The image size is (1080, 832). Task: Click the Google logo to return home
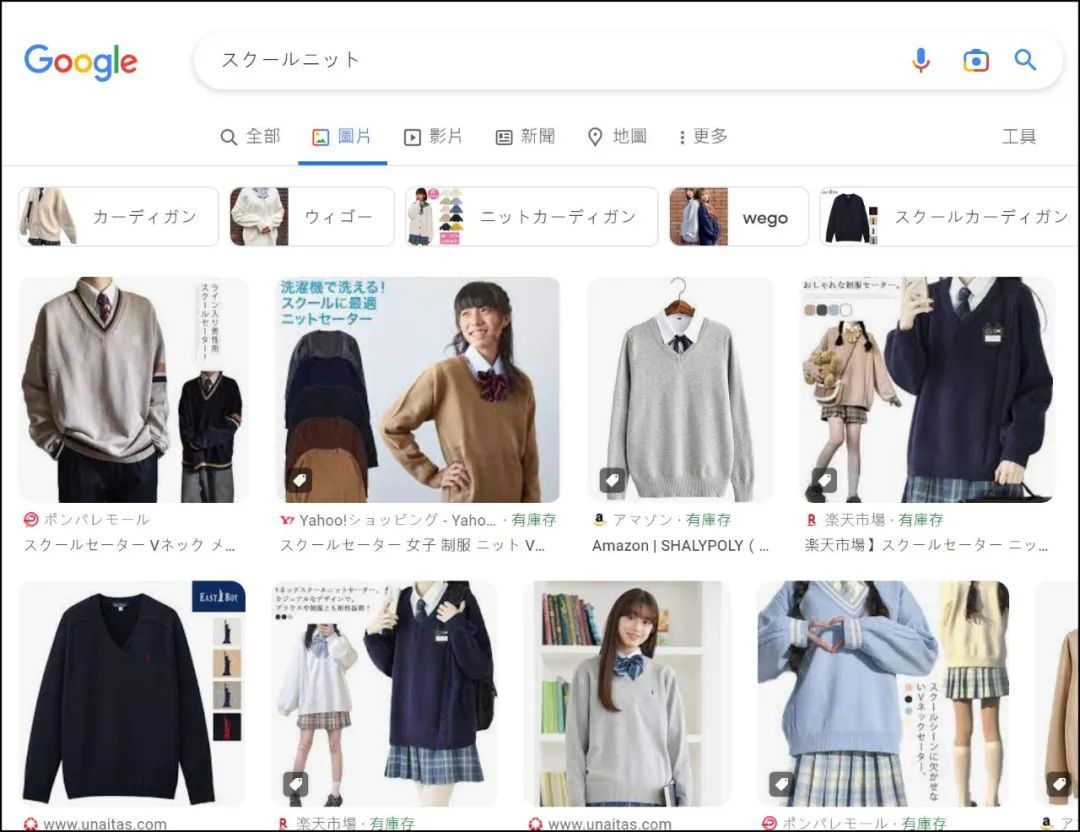tap(80, 62)
